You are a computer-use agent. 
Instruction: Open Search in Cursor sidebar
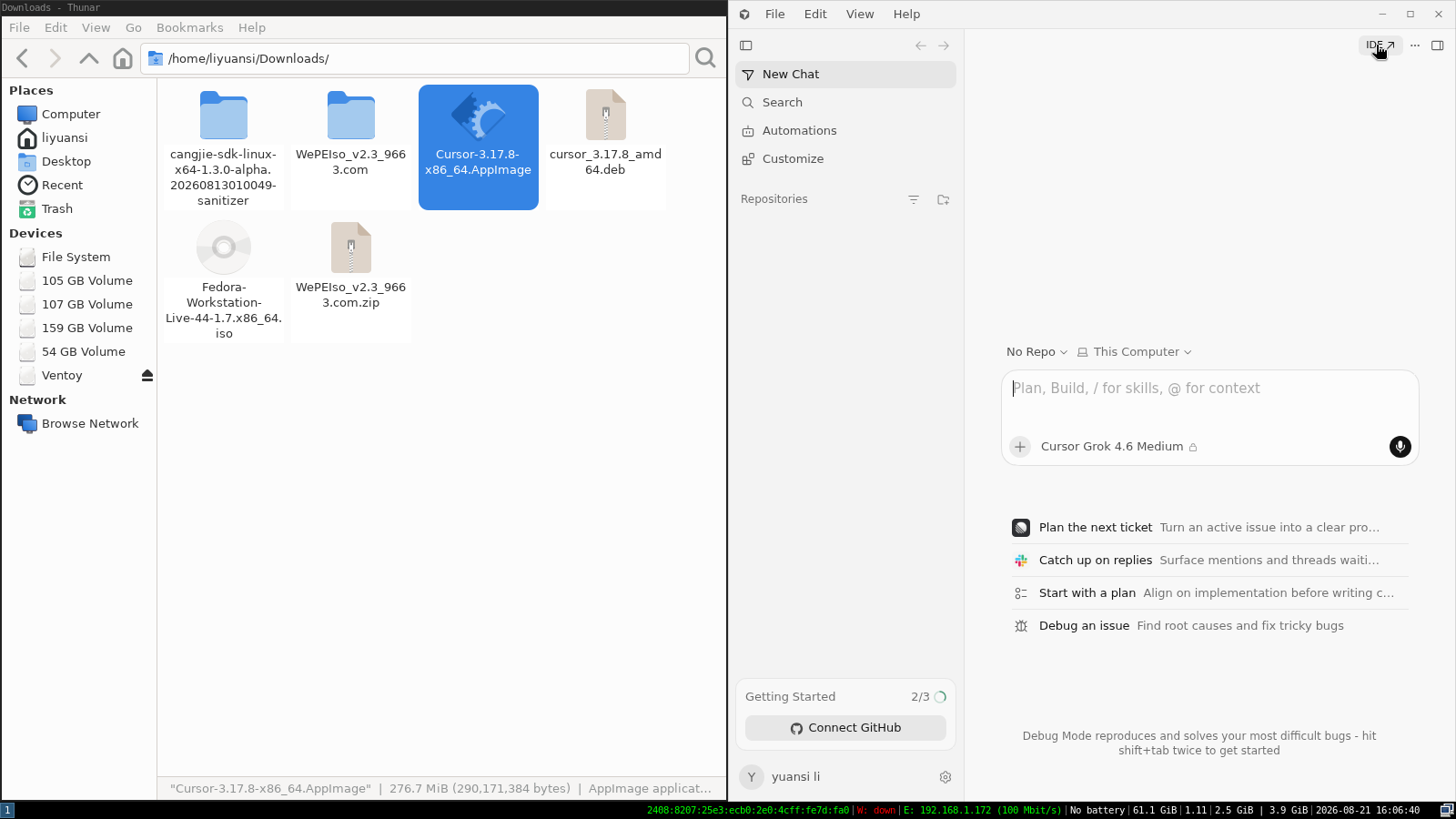[x=845, y=103]
